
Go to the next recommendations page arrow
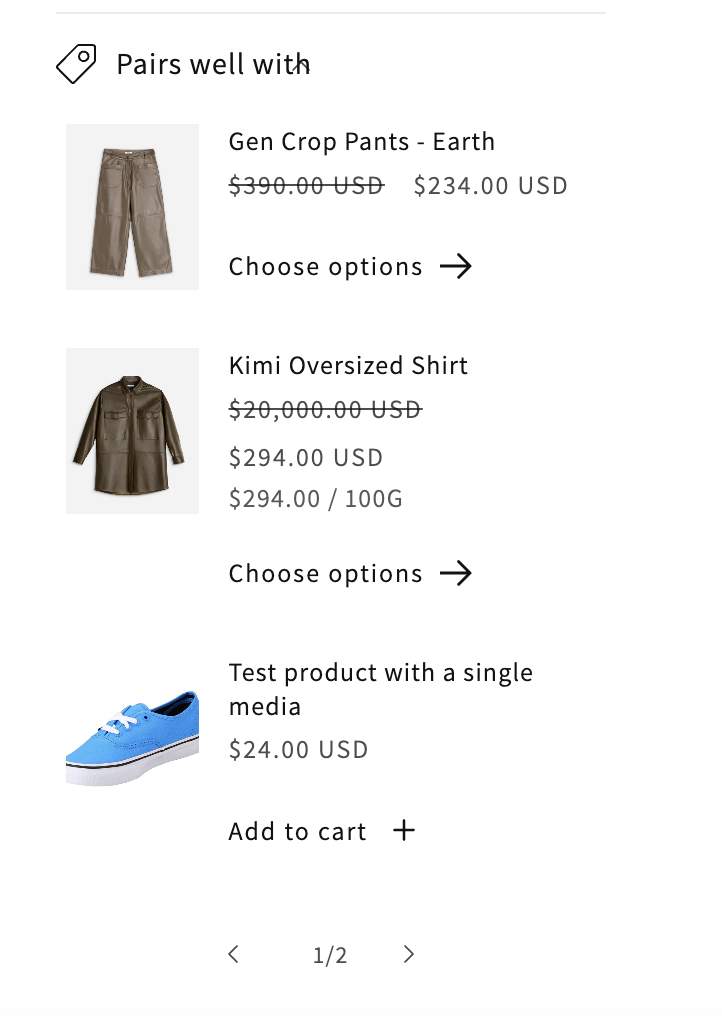point(408,955)
